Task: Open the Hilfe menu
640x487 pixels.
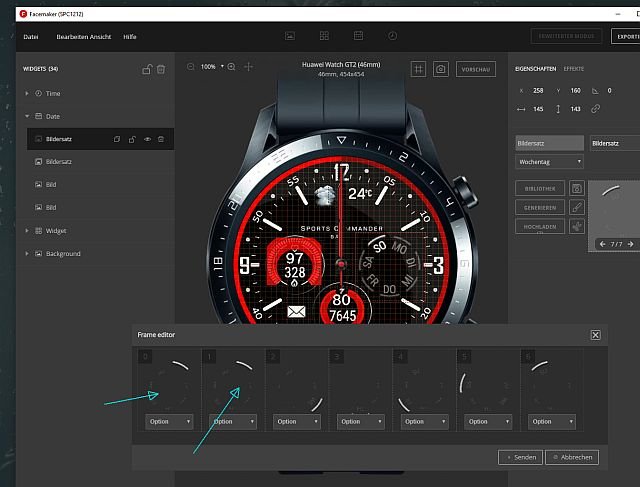Action: (130, 37)
